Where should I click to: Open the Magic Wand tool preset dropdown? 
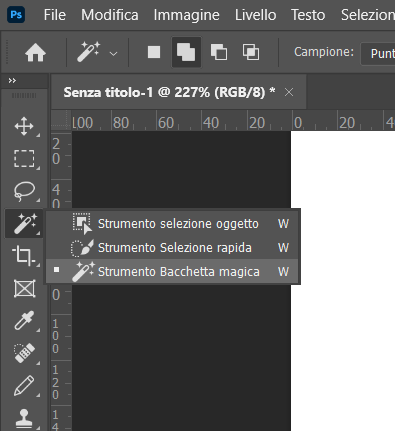pyautogui.click(x=113, y=53)
